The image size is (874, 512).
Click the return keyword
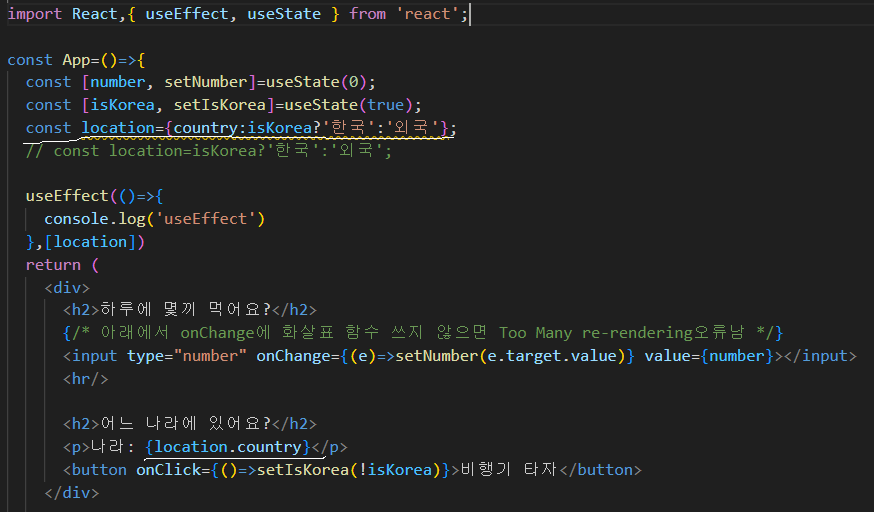(53, 265)
